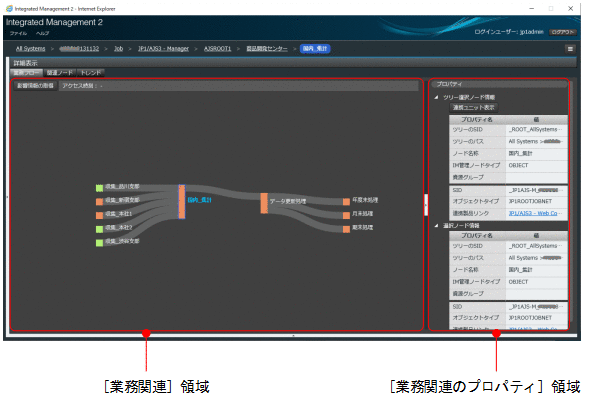The height and width of the screenshot is (403, 589).
Task: Go to All Systems breadcrumb link
Action: coord(30,48)
